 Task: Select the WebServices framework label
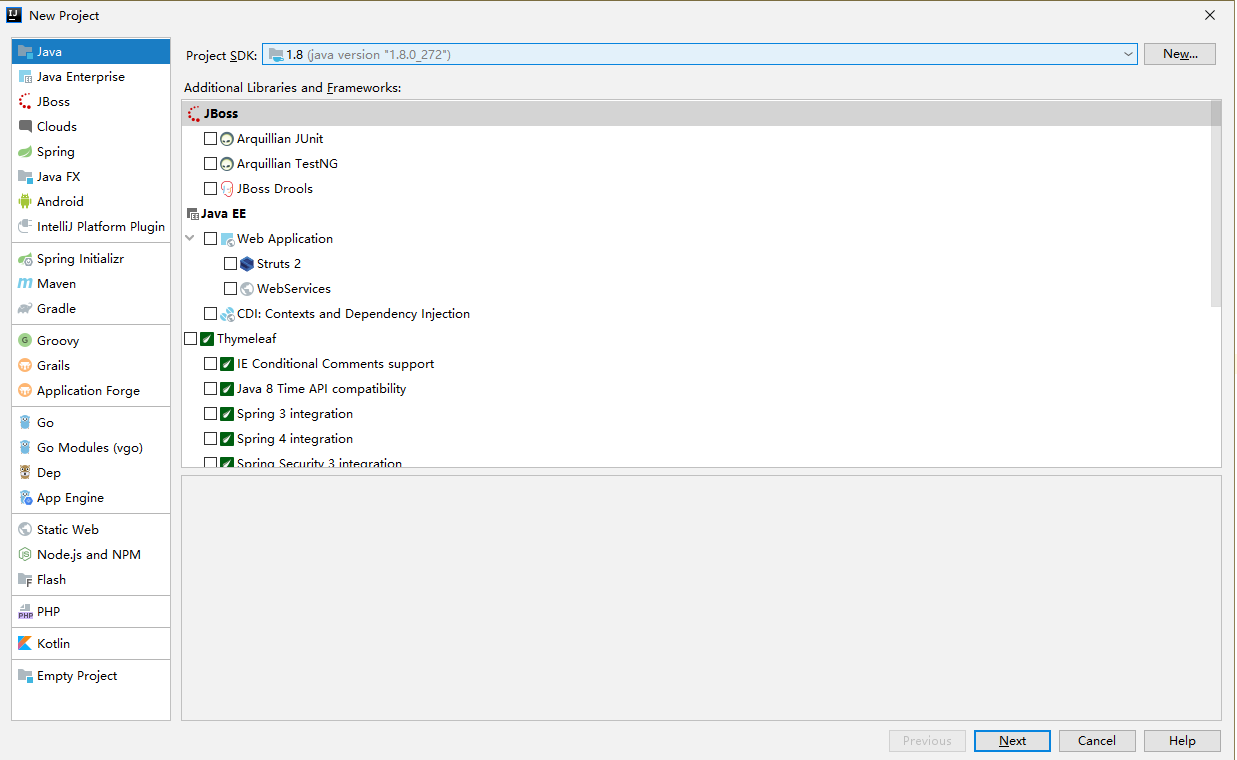[294, 289]
